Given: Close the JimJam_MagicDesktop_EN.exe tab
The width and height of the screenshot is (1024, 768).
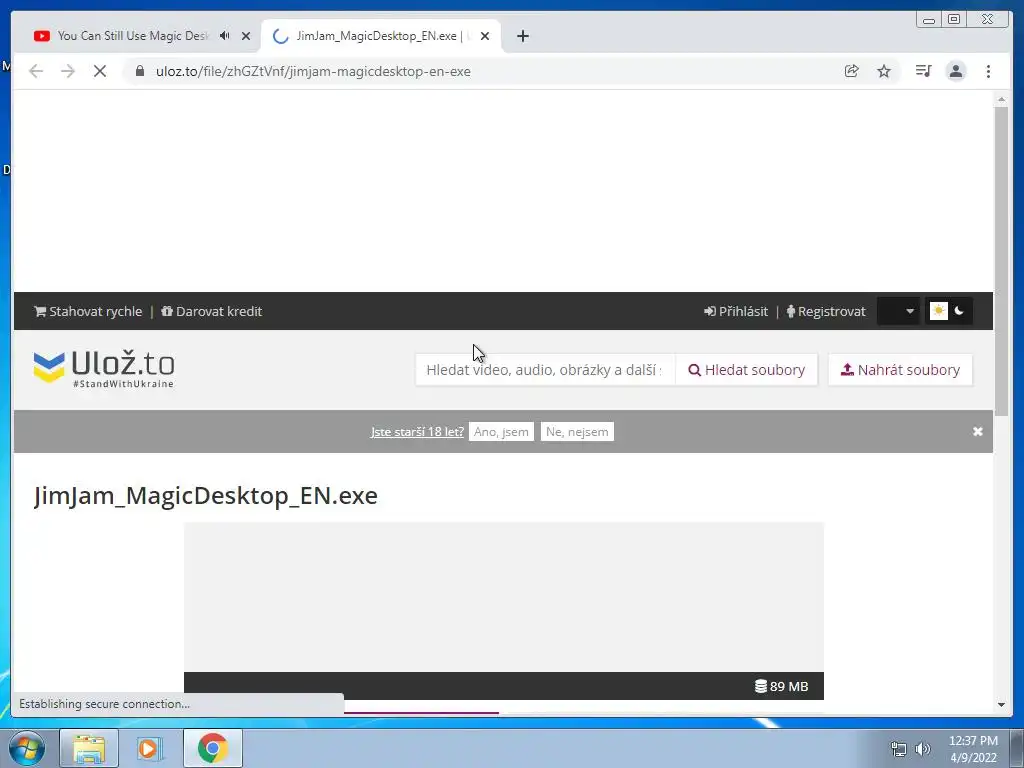Looking at the screenshot, I should (485, 36).
